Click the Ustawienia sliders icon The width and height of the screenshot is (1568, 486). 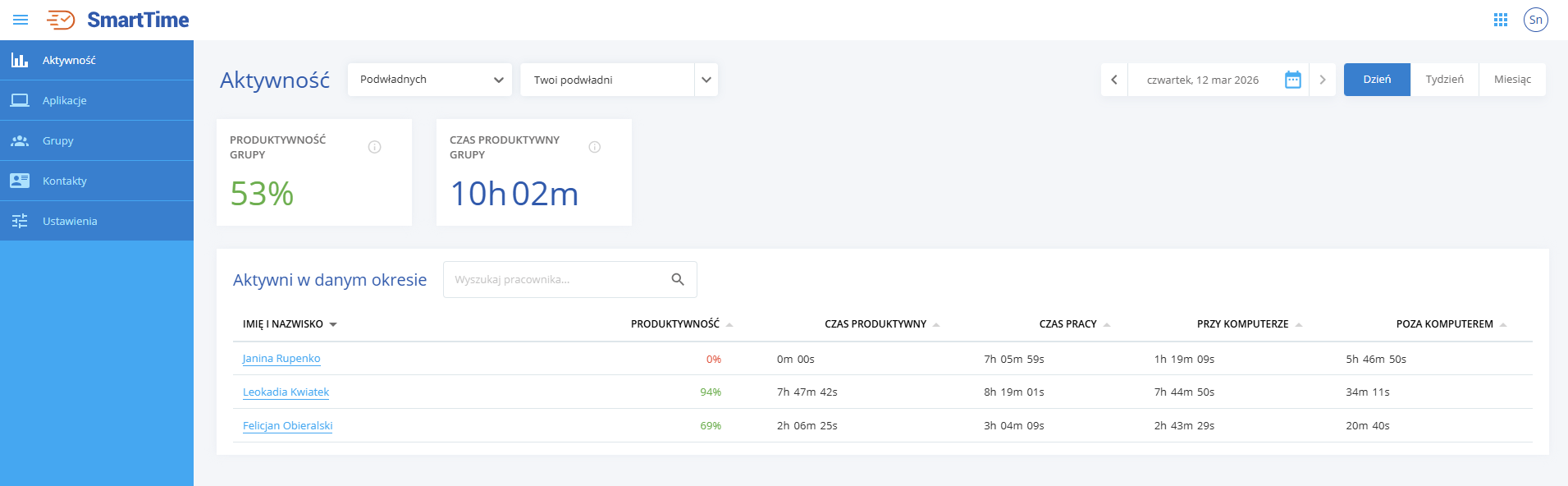20,221
